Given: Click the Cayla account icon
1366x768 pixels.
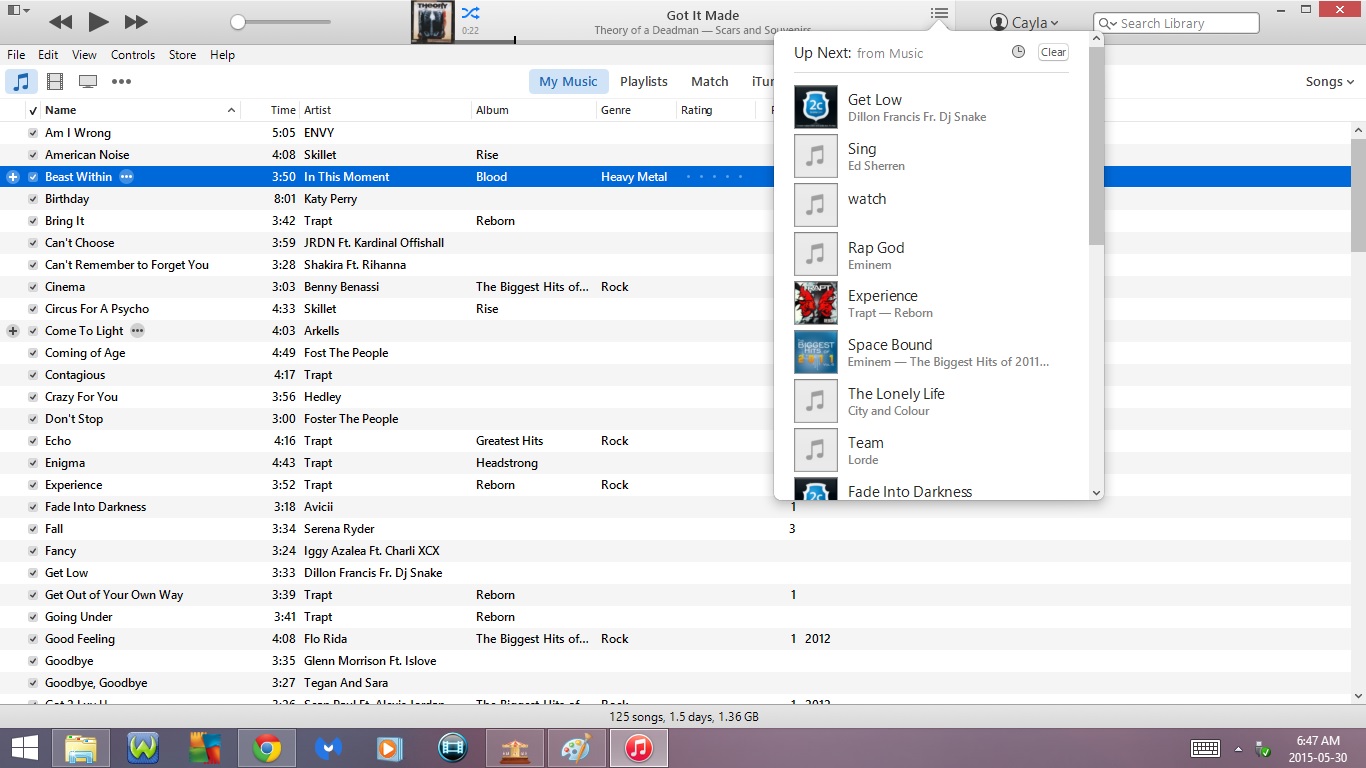Looking at the screenshot, I should (x=998, y=22).
